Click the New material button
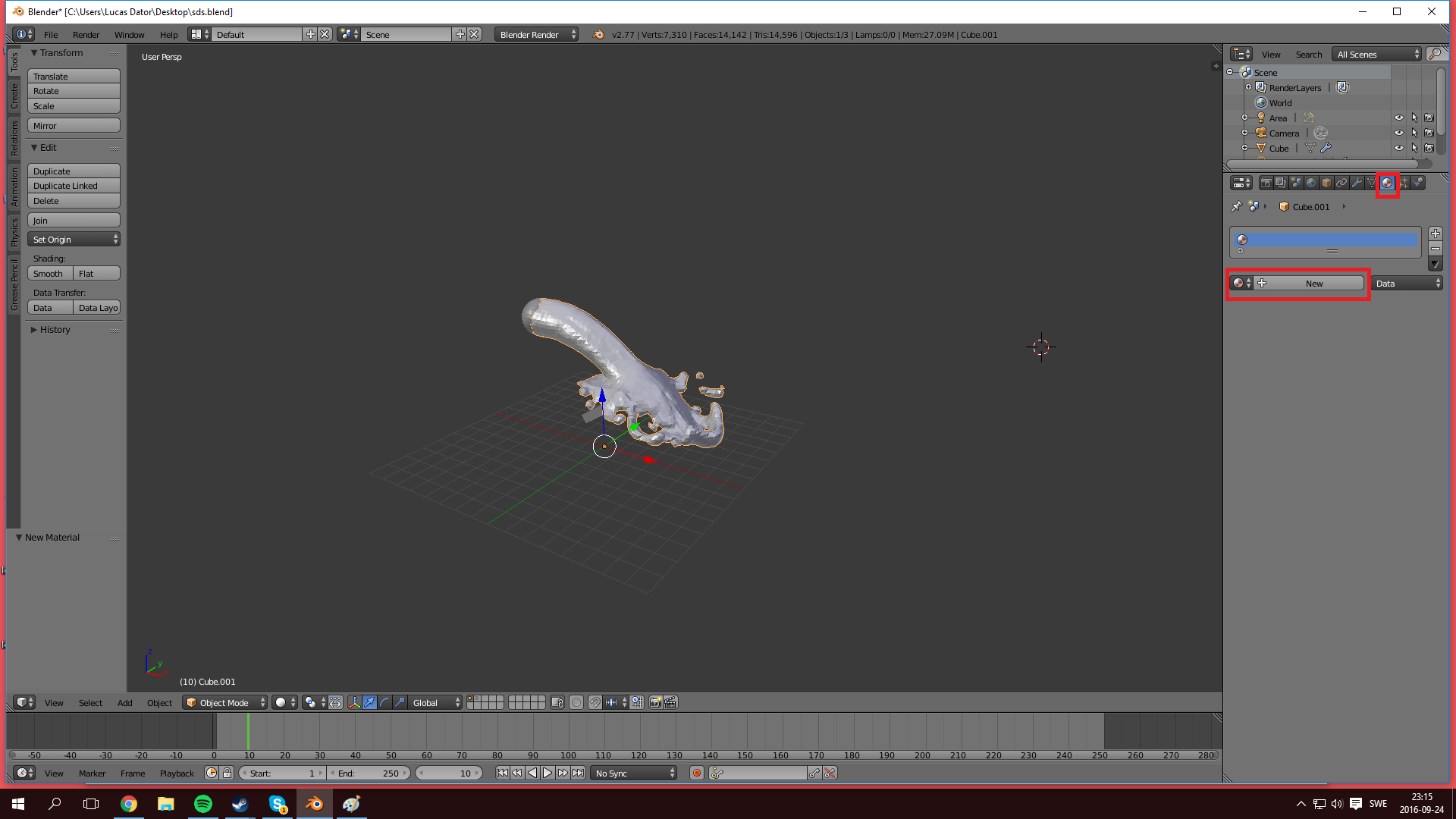Image resolution: width=1456 pixels, height=819 pixels. (1313, 283)
